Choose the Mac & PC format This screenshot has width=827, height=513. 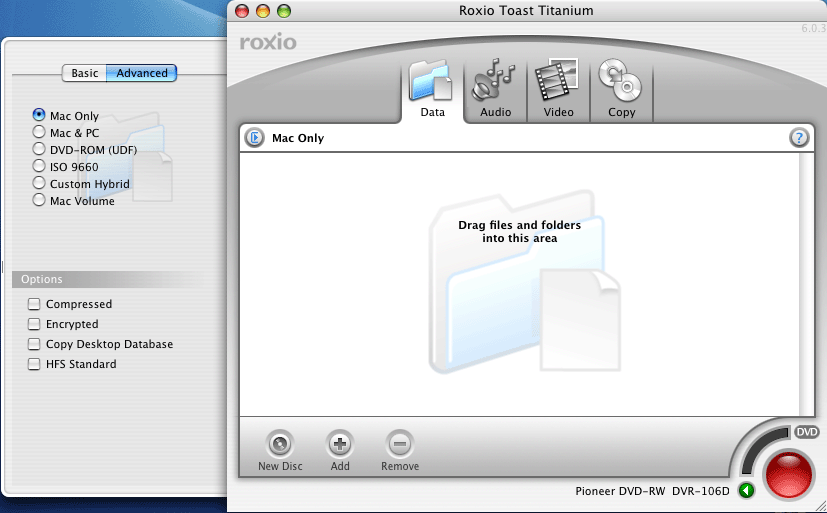click(x=65, y=132)
